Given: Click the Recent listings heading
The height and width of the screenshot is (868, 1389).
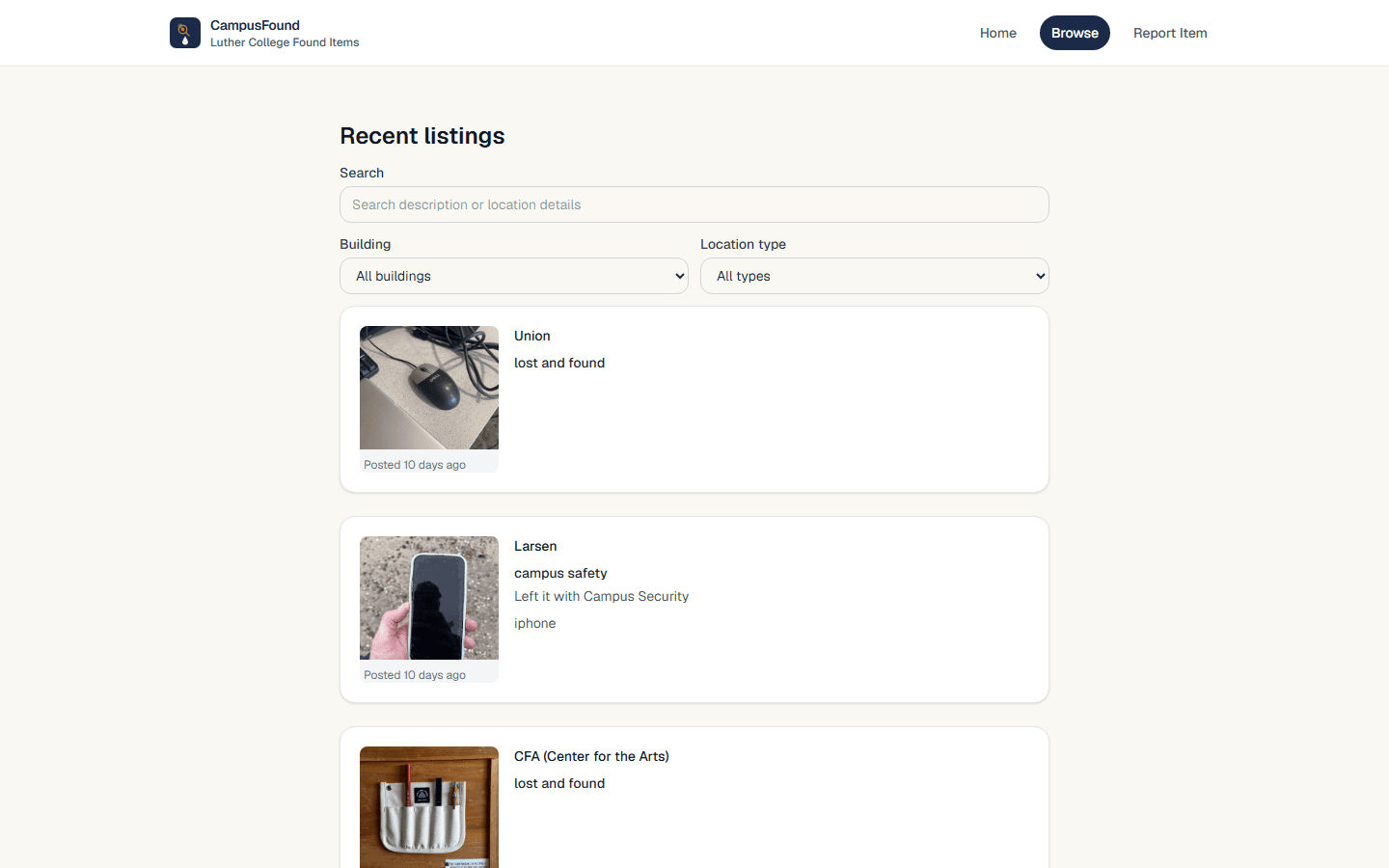Looking at the screenshot, I should point(422,136).
